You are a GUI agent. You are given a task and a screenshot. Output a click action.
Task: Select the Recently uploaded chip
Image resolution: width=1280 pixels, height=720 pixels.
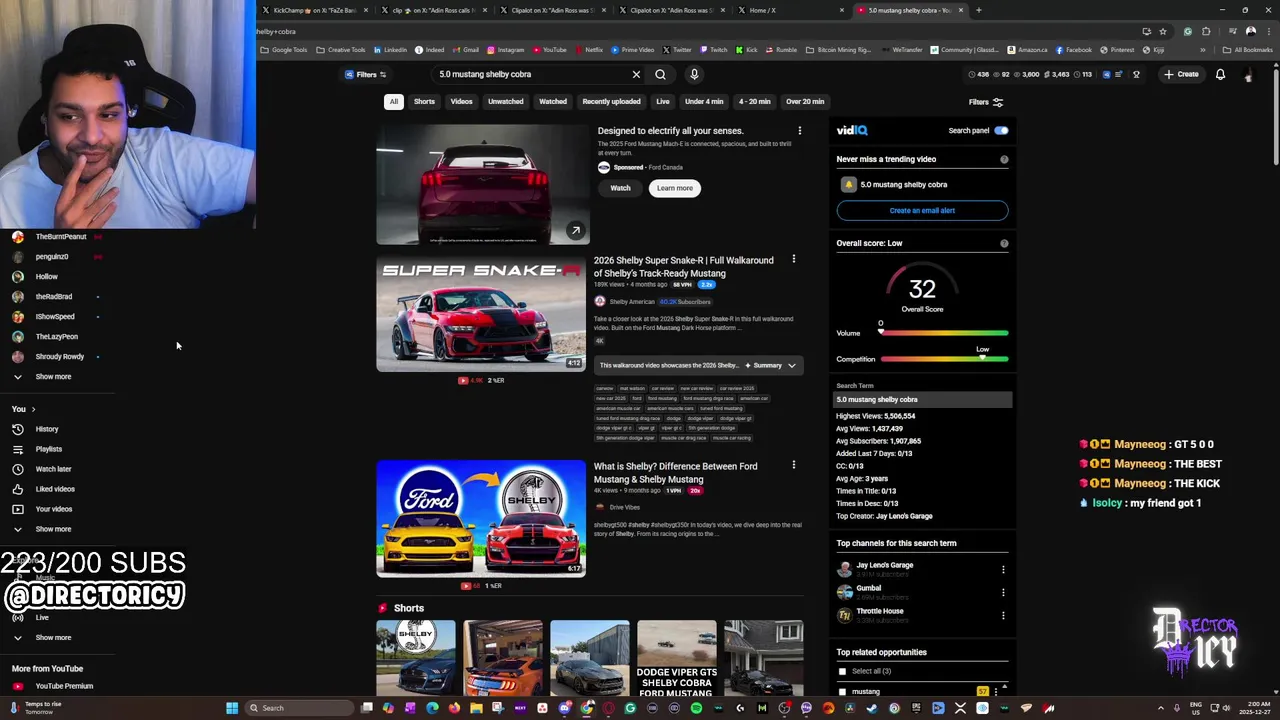pos(611,101)
